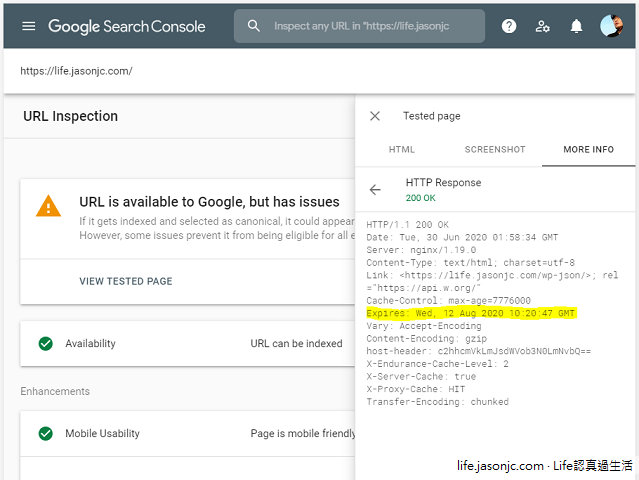Go back from HTTP Response view
Image resolution: width=639 pixels, height=480 pixels.
pos(376,189)
